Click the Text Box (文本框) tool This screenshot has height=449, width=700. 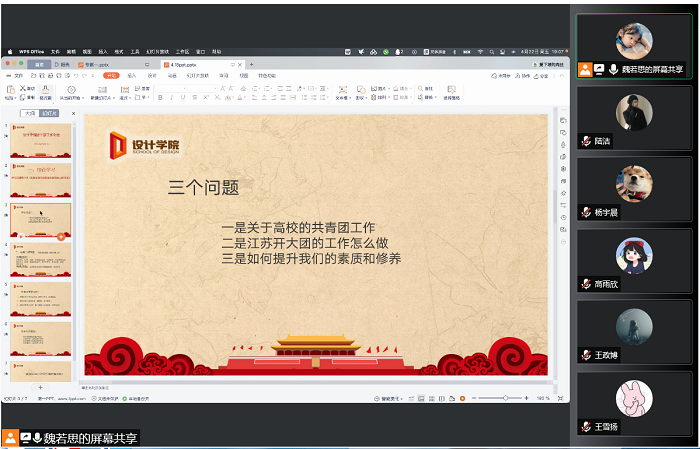point(342,92)
